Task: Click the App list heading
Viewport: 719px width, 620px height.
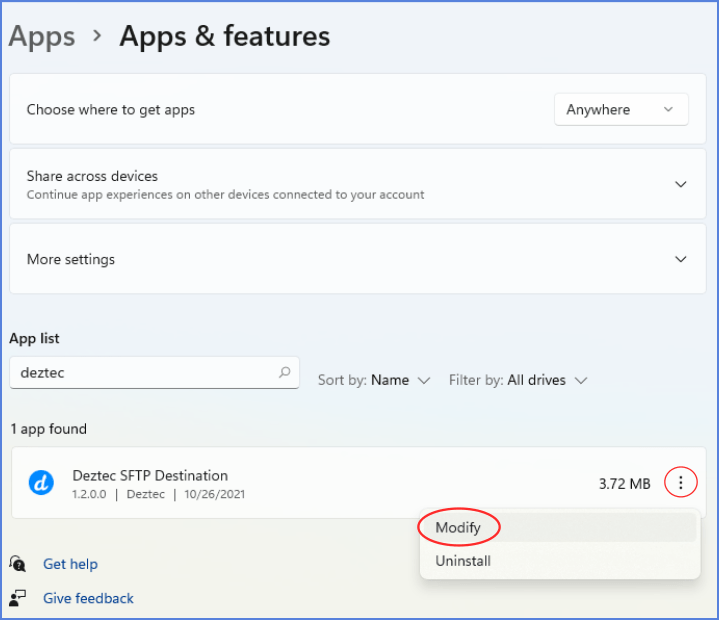Action: point(34,338)
